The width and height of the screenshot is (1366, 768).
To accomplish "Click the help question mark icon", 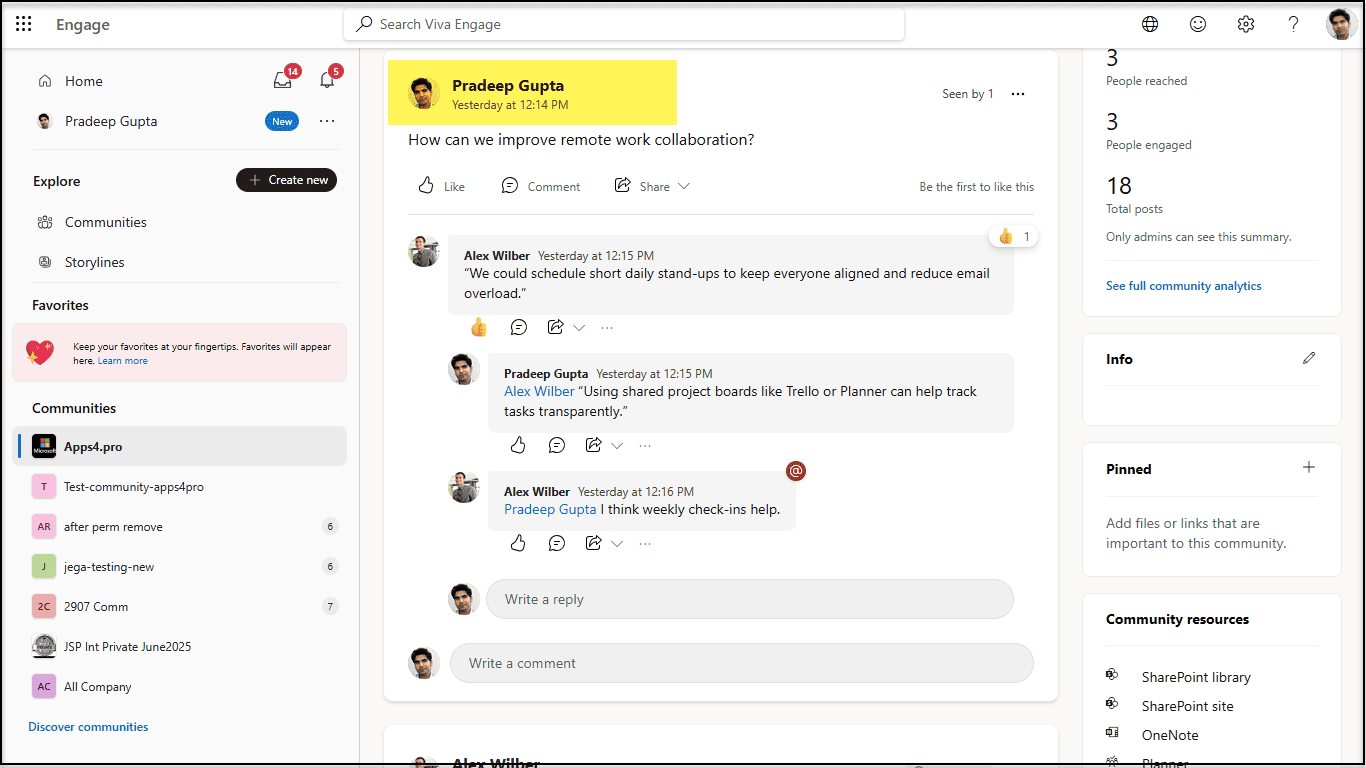I will (x=1293, y=24).
